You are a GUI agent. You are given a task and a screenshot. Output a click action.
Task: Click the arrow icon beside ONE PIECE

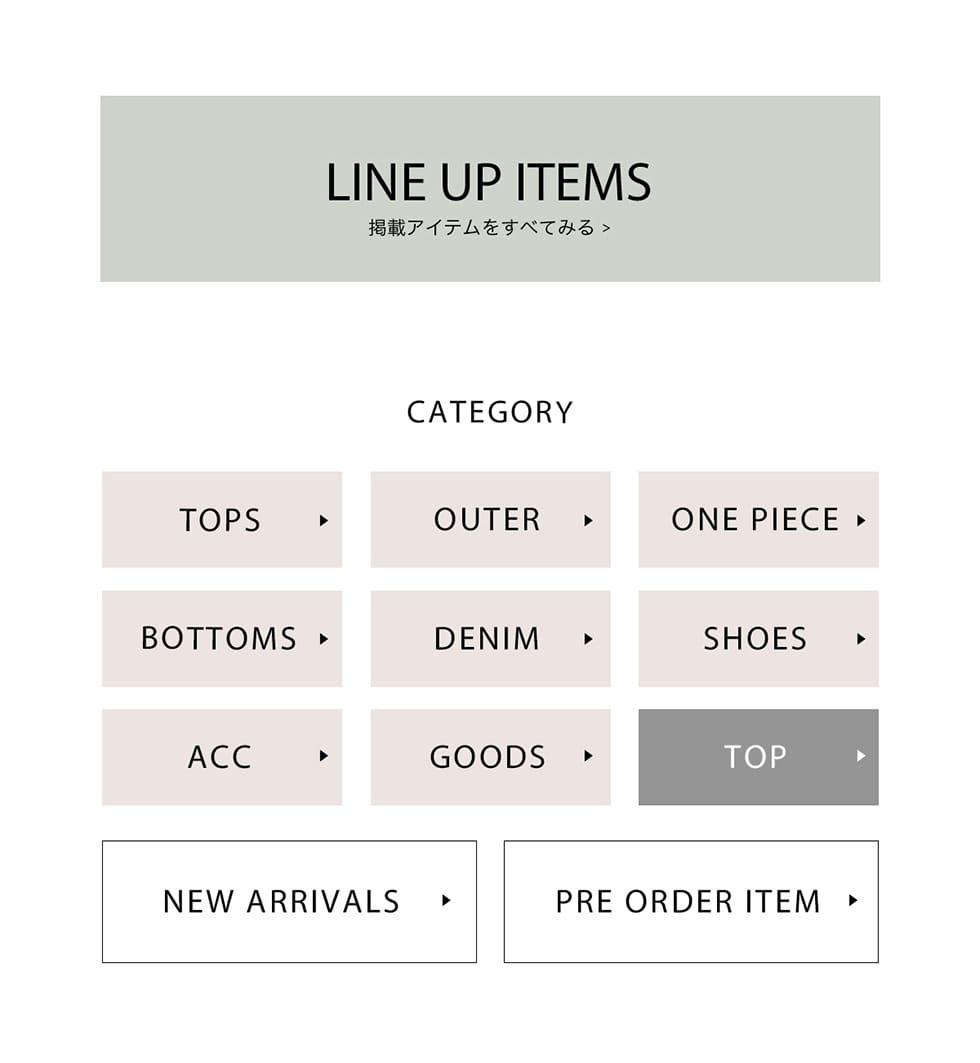tap(861, 520)
